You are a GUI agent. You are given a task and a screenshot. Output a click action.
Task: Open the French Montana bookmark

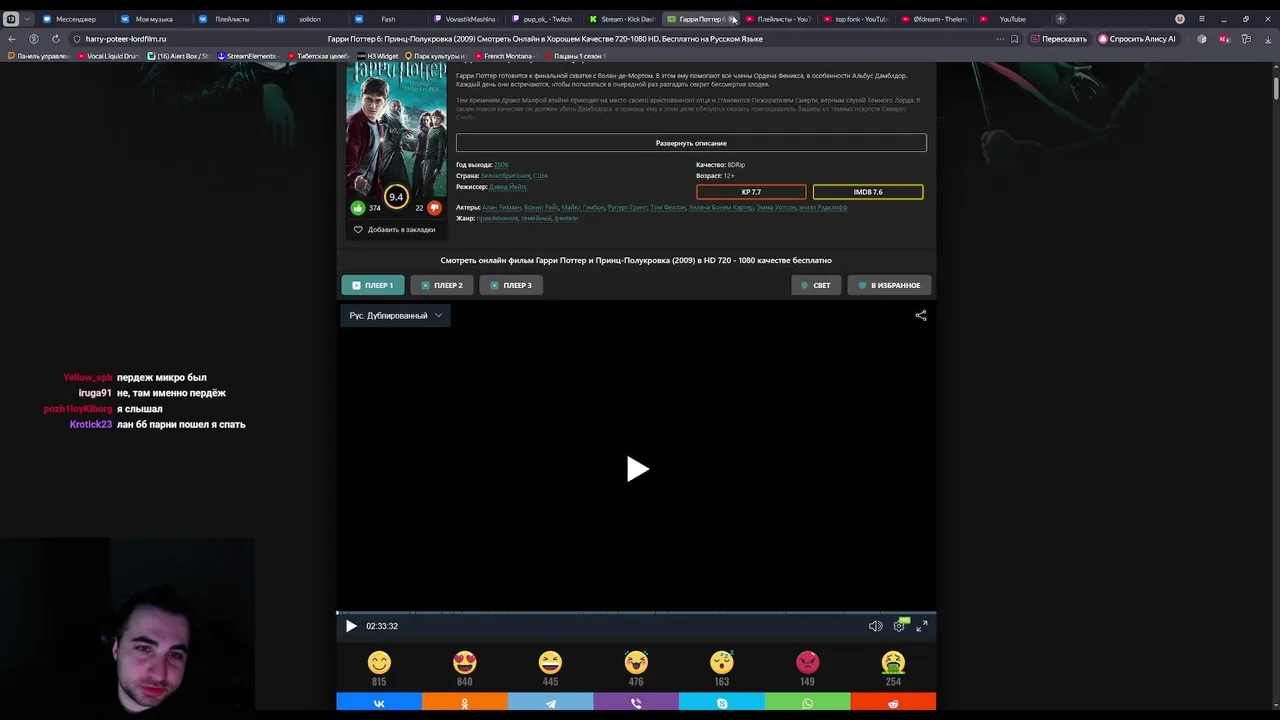(x=505, y=56)
